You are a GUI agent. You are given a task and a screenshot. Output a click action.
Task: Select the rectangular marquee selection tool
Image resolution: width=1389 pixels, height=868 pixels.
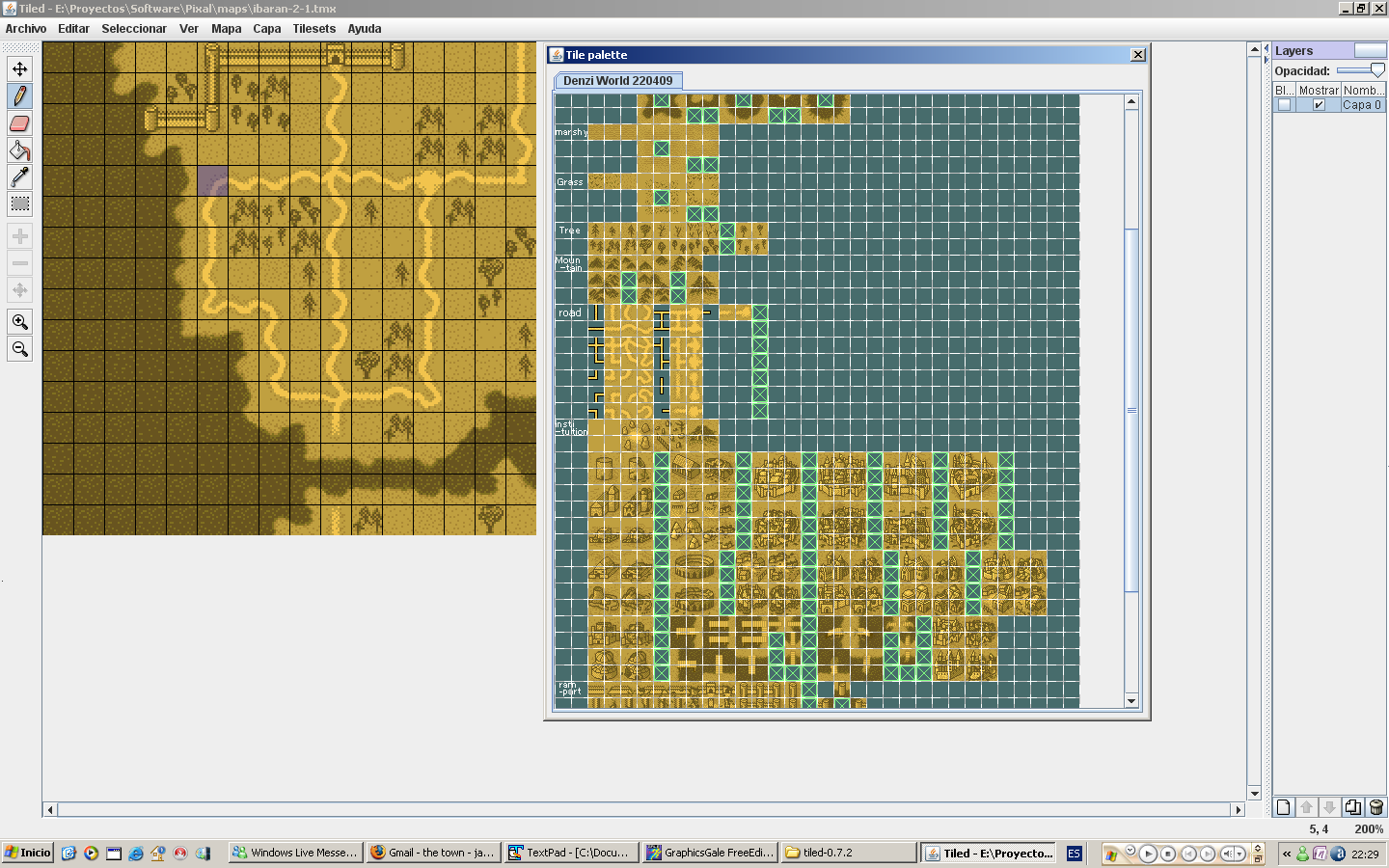coord(19,203)
